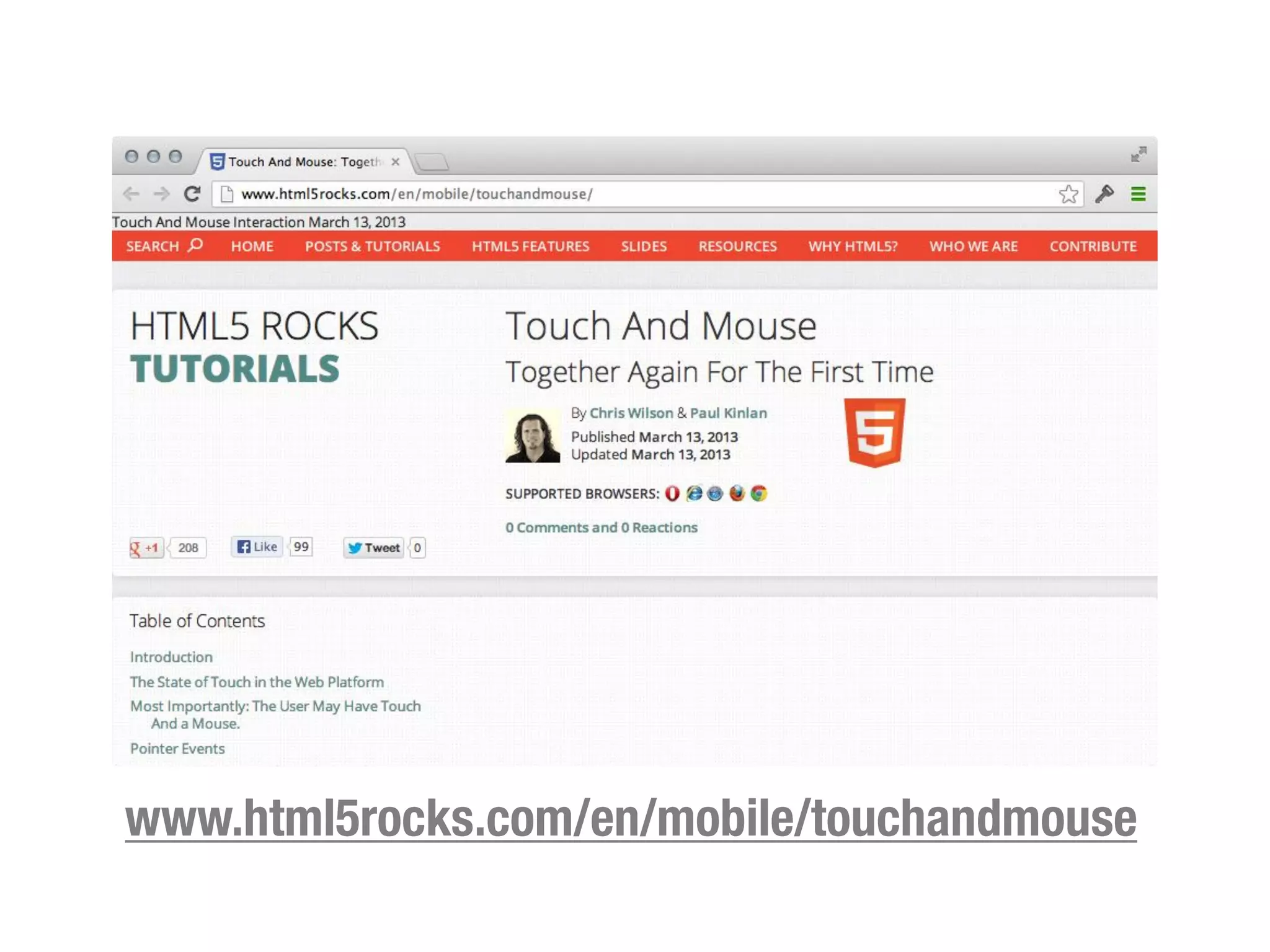Open WHY HTML5? menu item
The height and width of the screenshot is (952, 1270).
coord(853,246)
